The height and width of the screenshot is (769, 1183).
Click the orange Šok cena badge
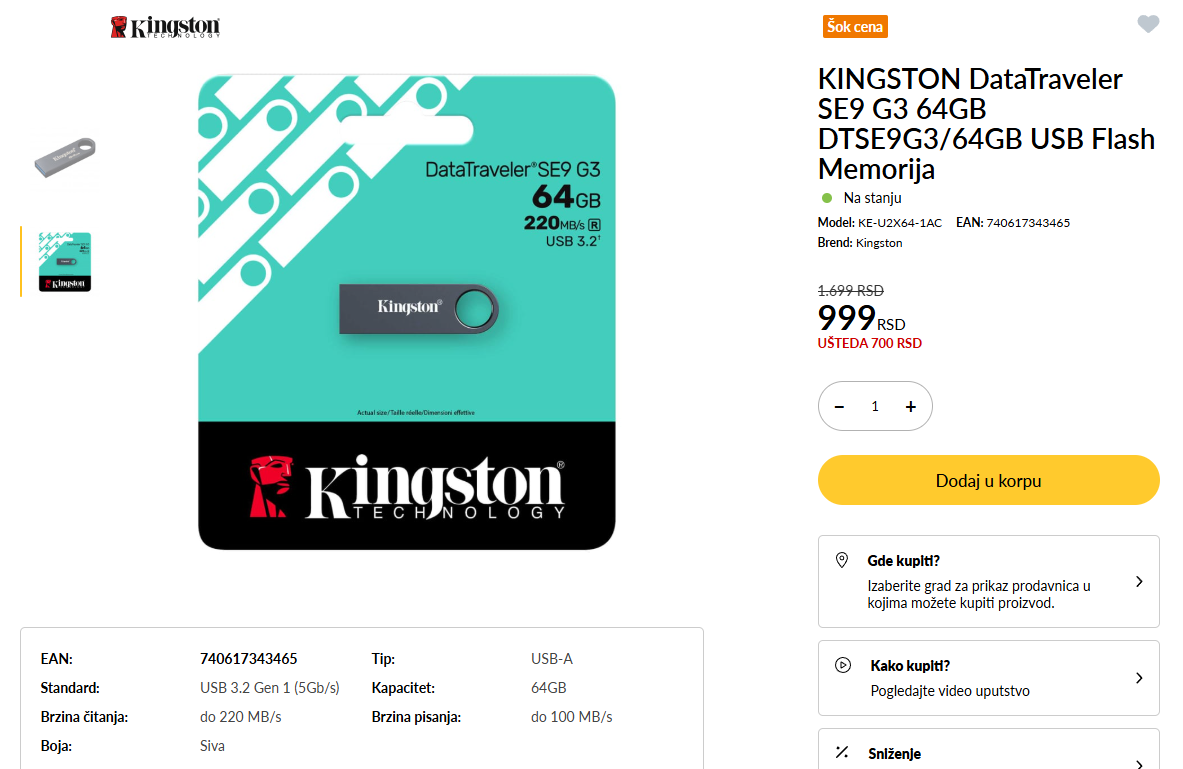(x=855, y=27)
